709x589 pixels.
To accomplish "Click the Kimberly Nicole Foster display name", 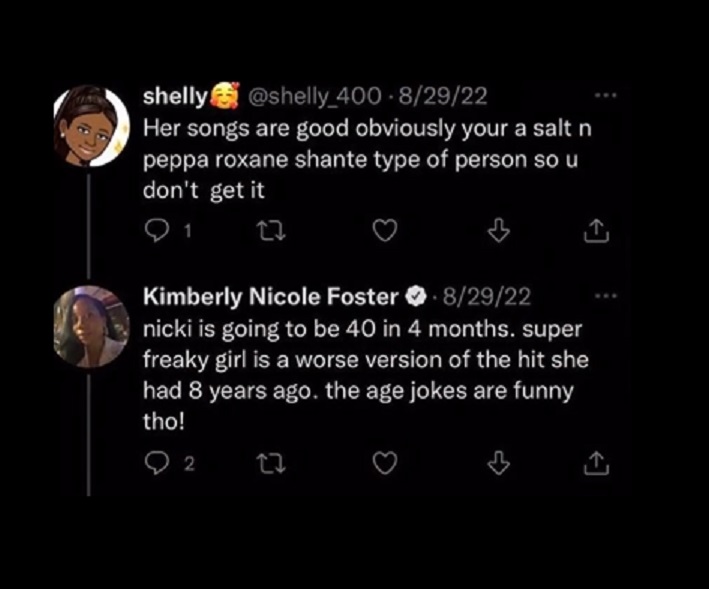I will [x=270, y=296].
